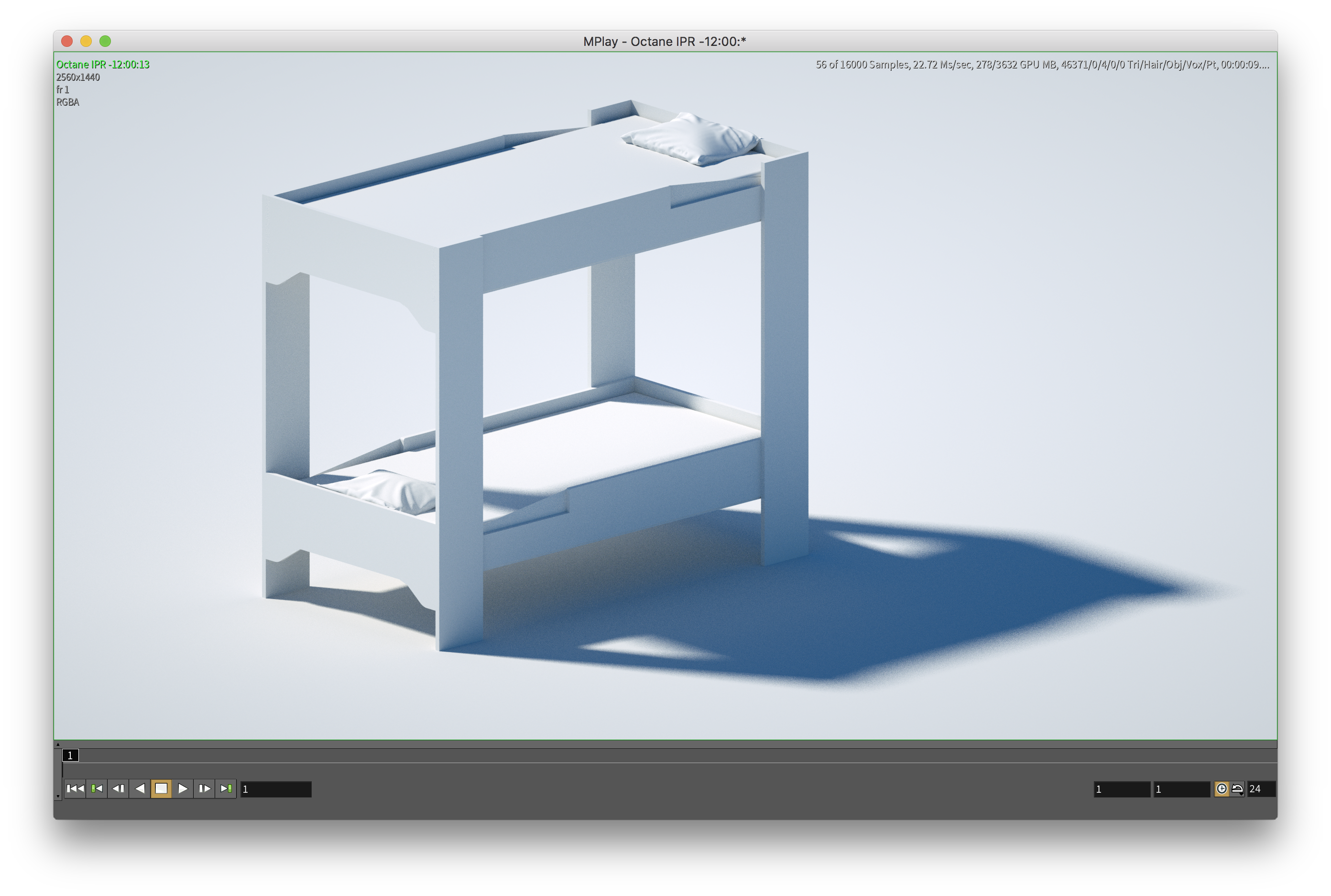Play the sequence forward

coord(183,788)
